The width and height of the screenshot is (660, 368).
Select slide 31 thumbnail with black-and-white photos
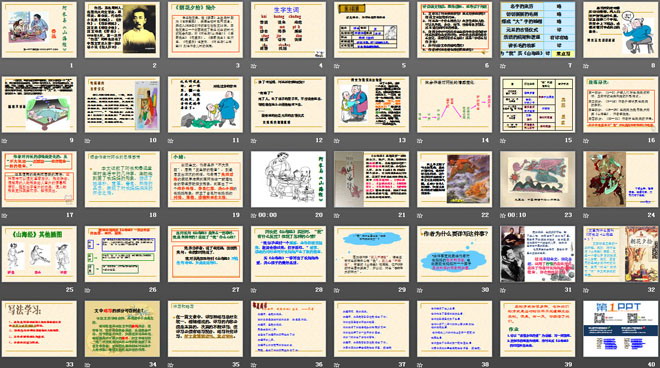coord(538,254)
